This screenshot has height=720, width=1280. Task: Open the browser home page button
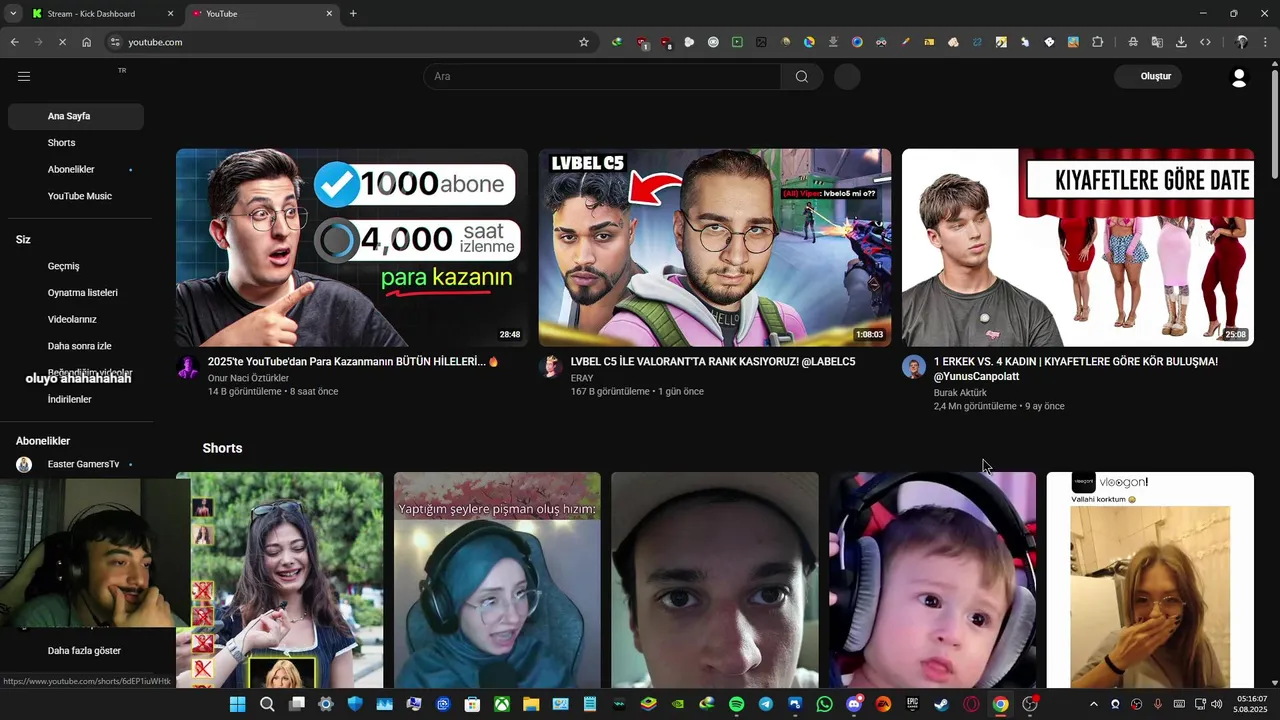pos(86,42)
